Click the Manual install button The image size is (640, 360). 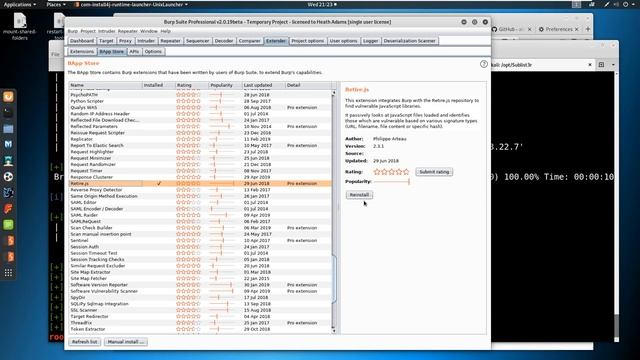pos(126,342)
